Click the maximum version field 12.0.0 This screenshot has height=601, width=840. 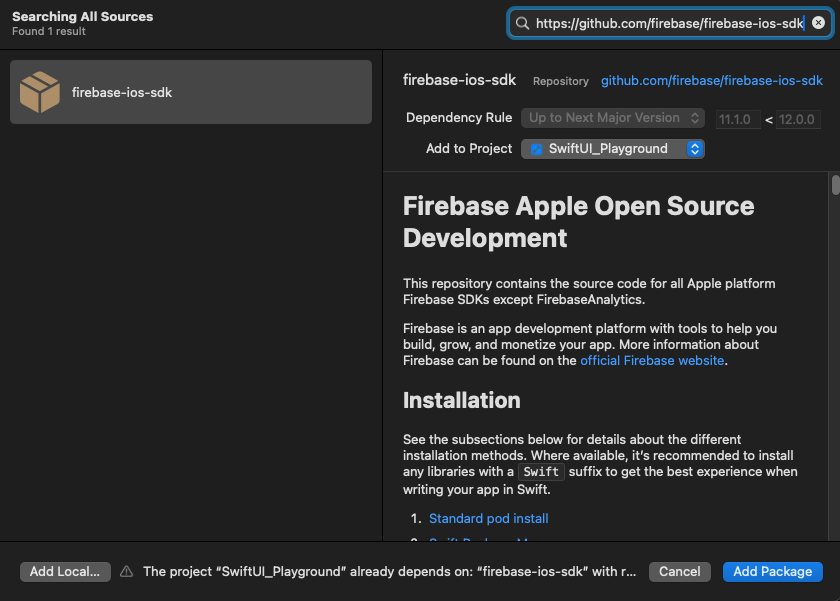click(x=798, y=119)
